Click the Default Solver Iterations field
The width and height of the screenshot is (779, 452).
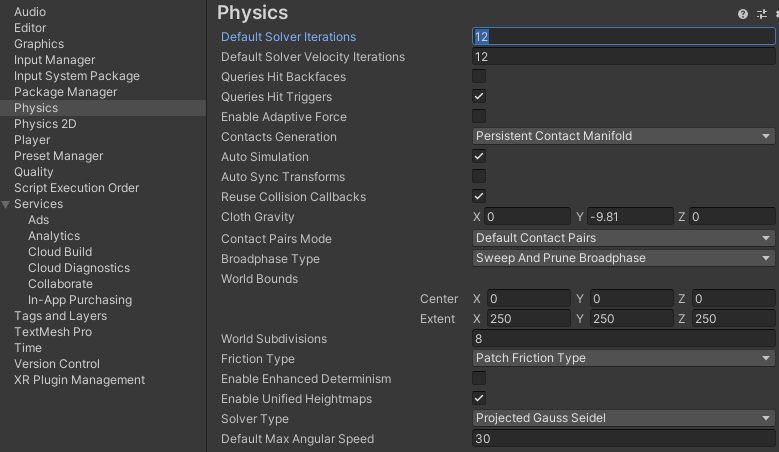(623, 36)
